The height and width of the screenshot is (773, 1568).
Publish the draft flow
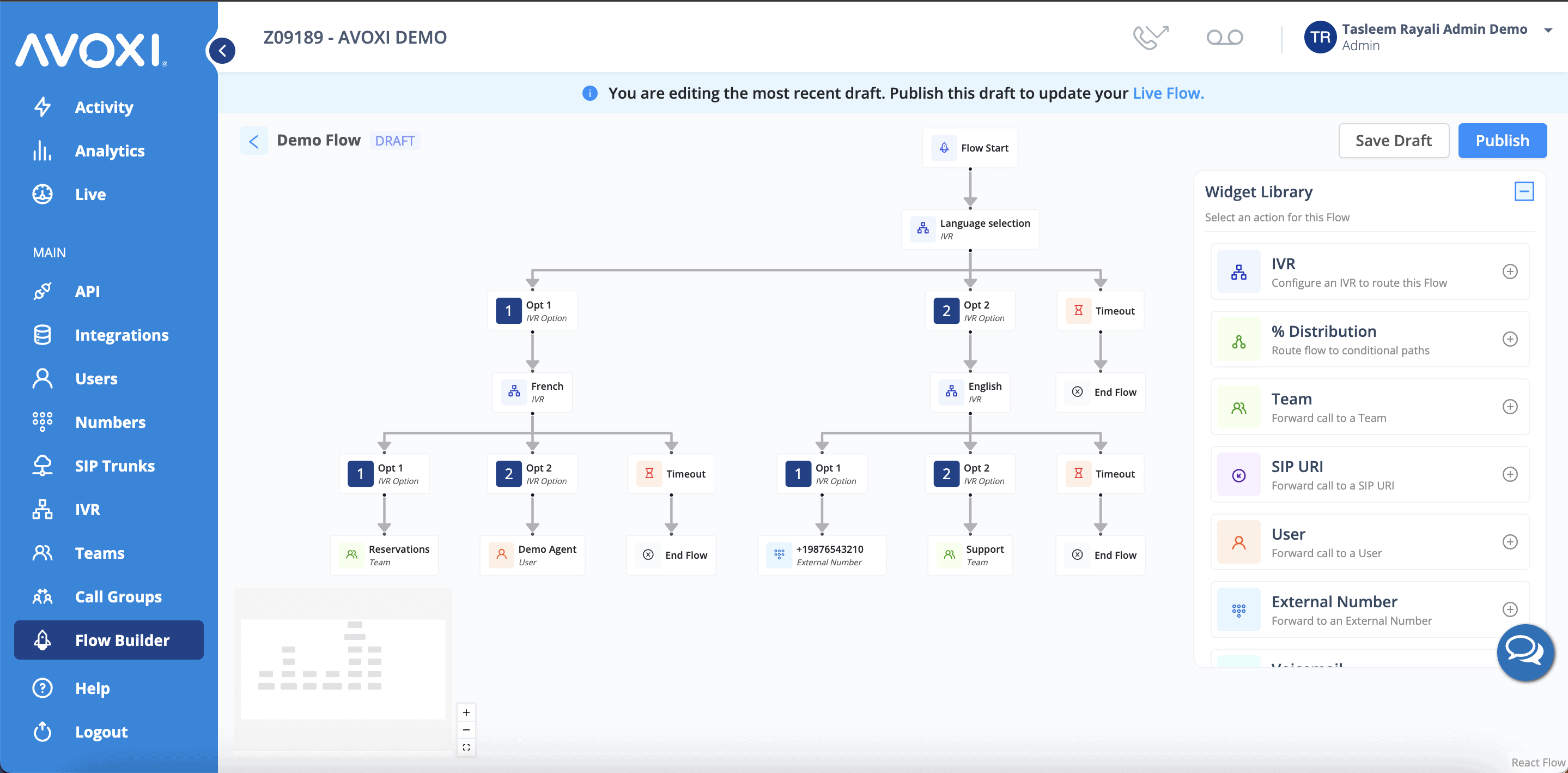coord(1502,140)
